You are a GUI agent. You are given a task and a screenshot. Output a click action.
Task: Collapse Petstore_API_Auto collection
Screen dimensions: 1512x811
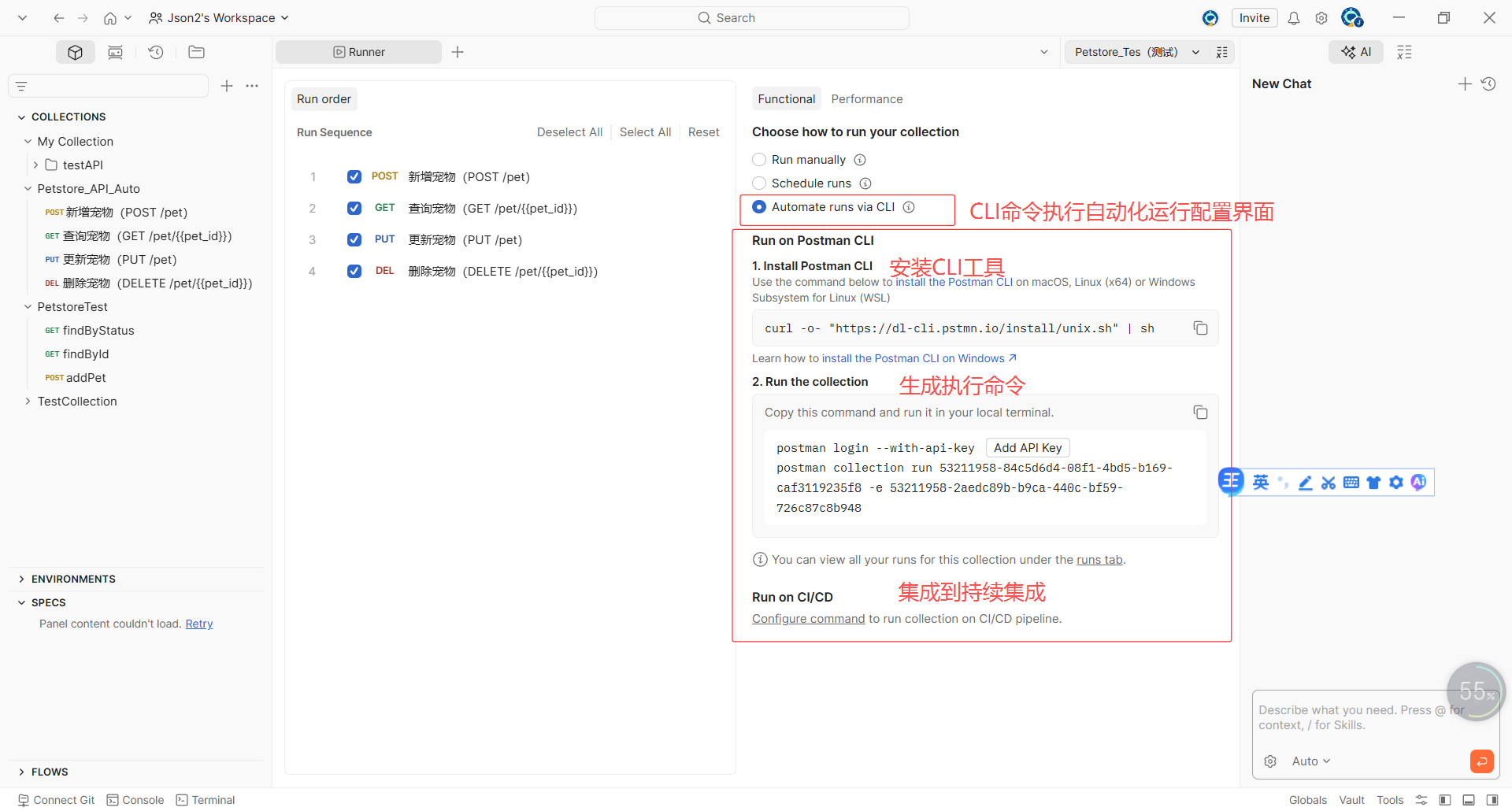click(x=28, y=189)
